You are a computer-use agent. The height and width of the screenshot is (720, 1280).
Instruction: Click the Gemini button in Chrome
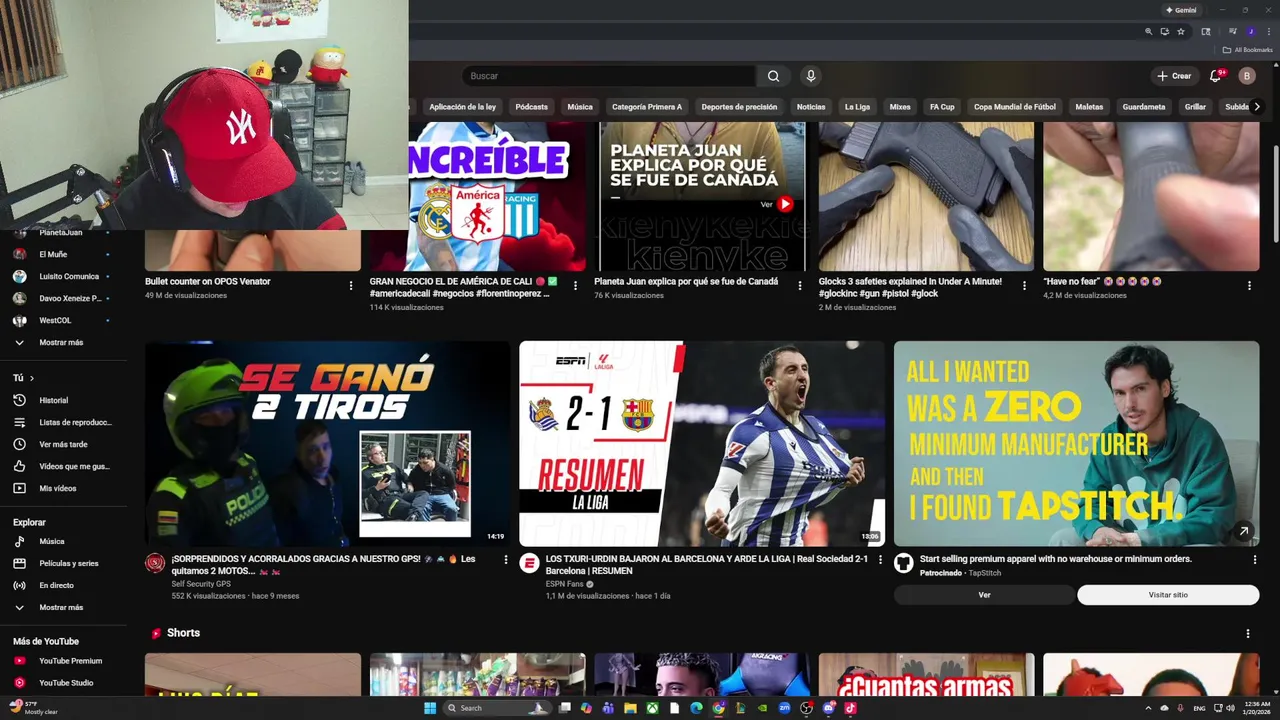(x=1181, y=10)
